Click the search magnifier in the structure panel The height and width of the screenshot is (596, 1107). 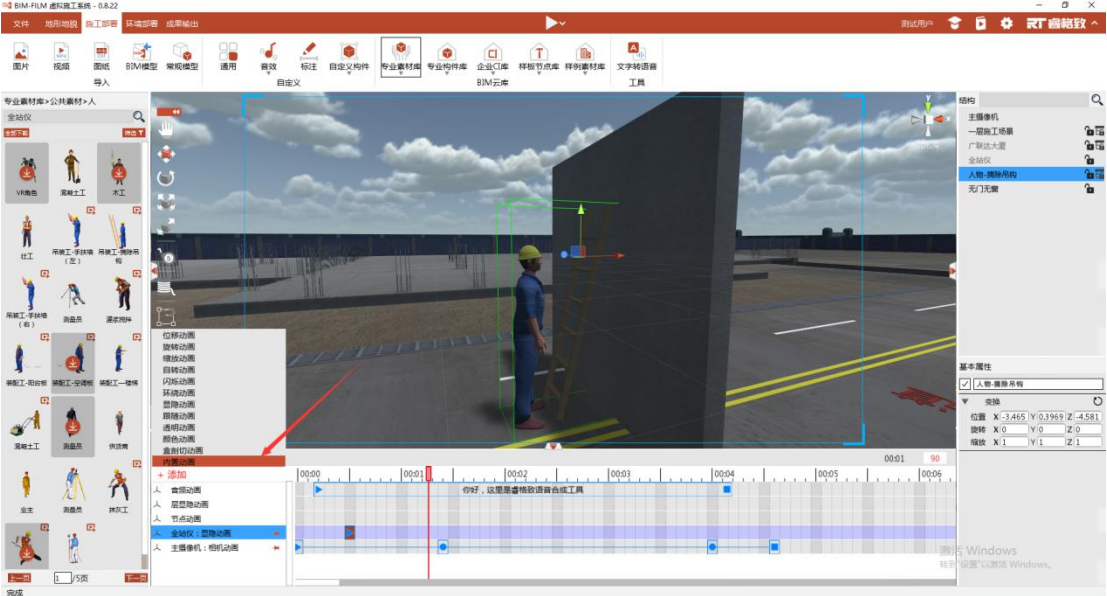[1096, 101]
